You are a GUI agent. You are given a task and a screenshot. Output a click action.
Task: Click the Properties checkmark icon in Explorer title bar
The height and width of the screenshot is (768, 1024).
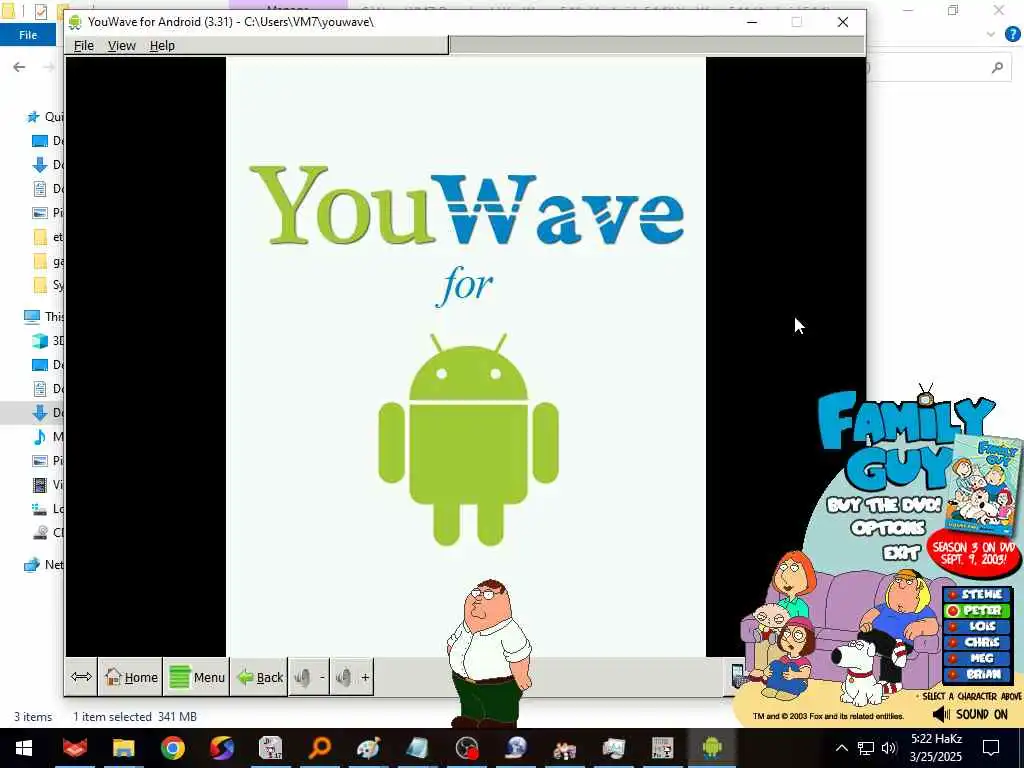pyautogui.click(x=40, y=11)
